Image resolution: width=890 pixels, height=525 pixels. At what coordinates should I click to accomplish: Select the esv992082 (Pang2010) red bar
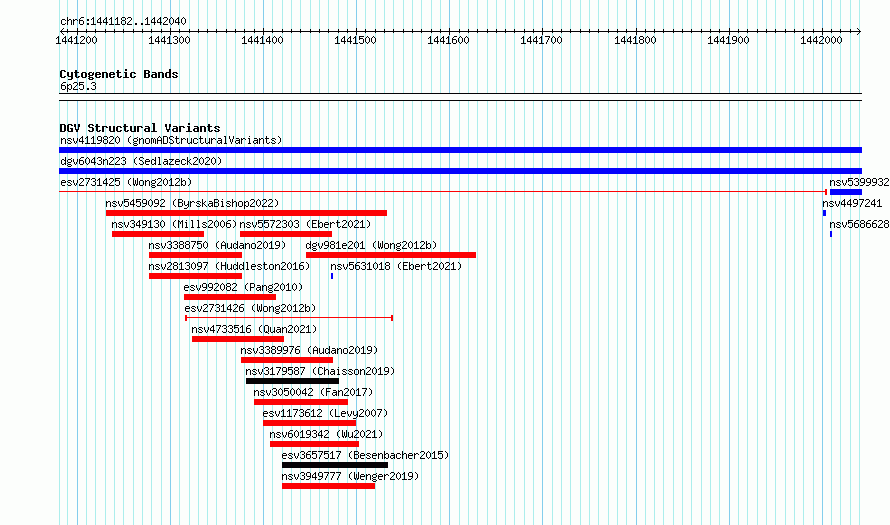(230, 297)
